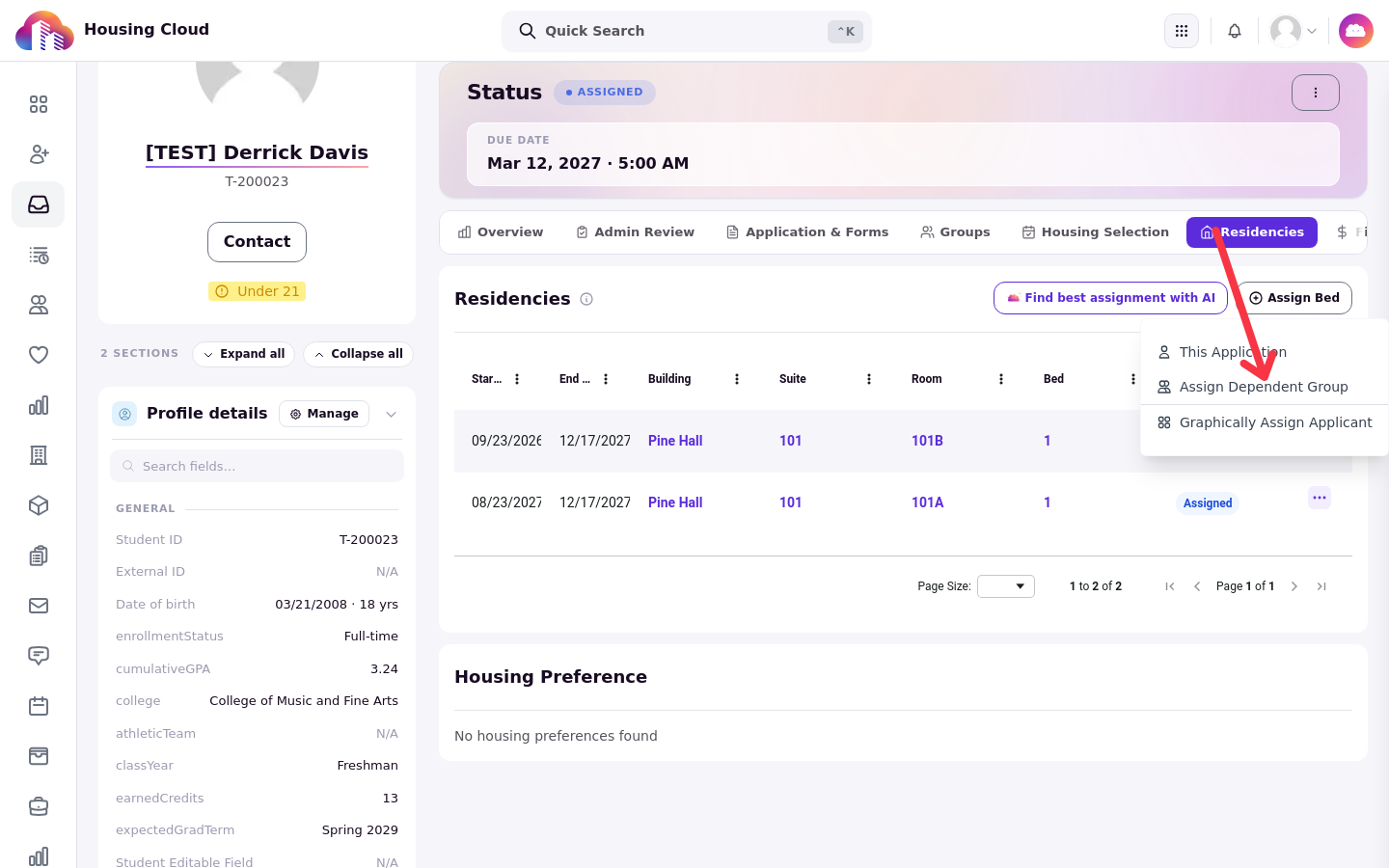Open the apps grid launcher icon
1389x868 pixels.
[x=1182, y=31]
